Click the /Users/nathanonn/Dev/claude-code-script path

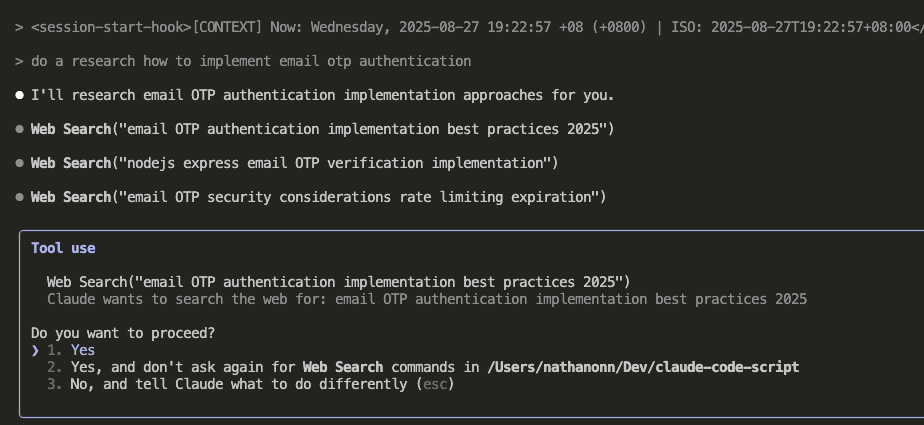click(x=643, y=367)
